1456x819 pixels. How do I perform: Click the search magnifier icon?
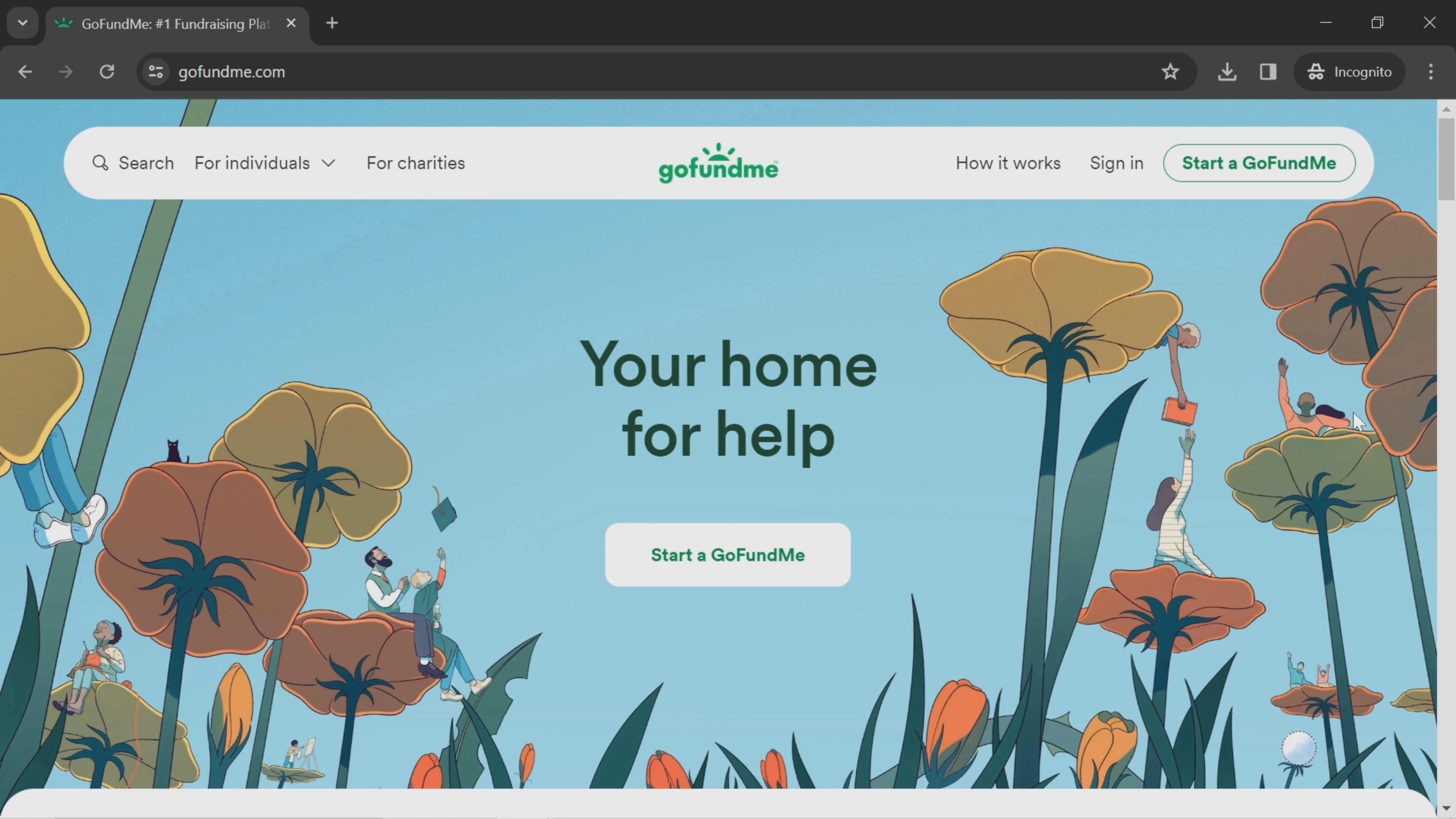point(100,163)
